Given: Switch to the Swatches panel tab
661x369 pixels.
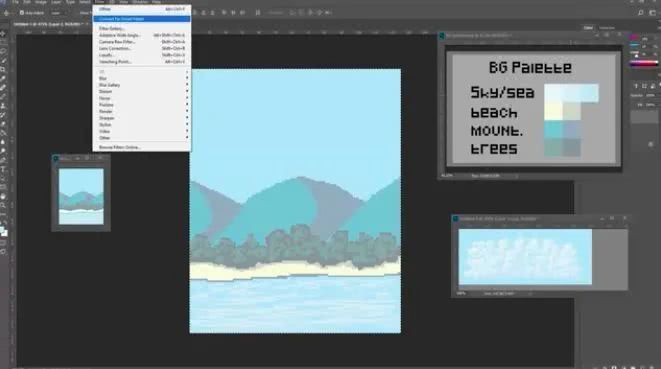Looking at the screenshot, I should 607,28.
